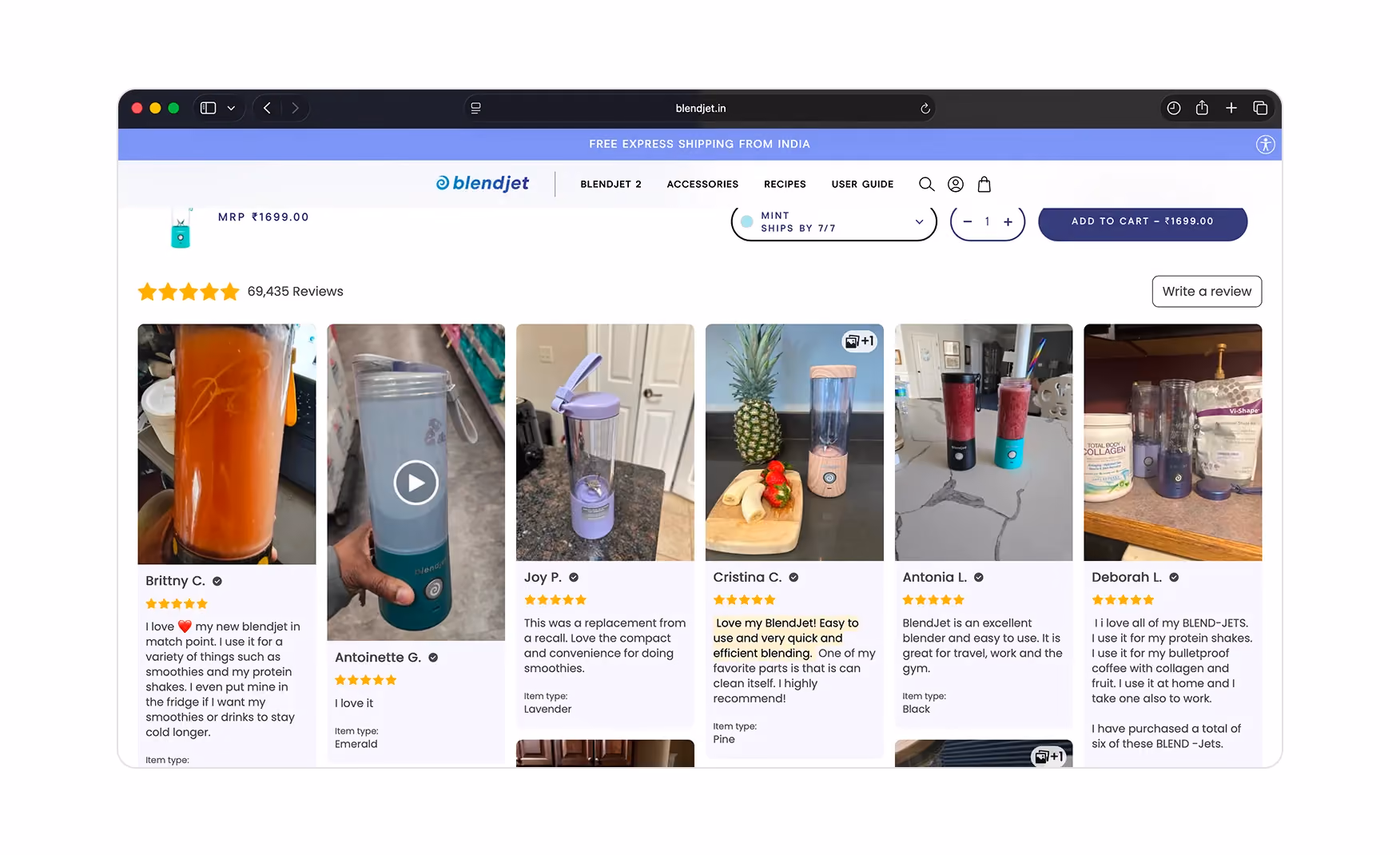Open the ACCESSORIES menu

click(x=702, y=185)
